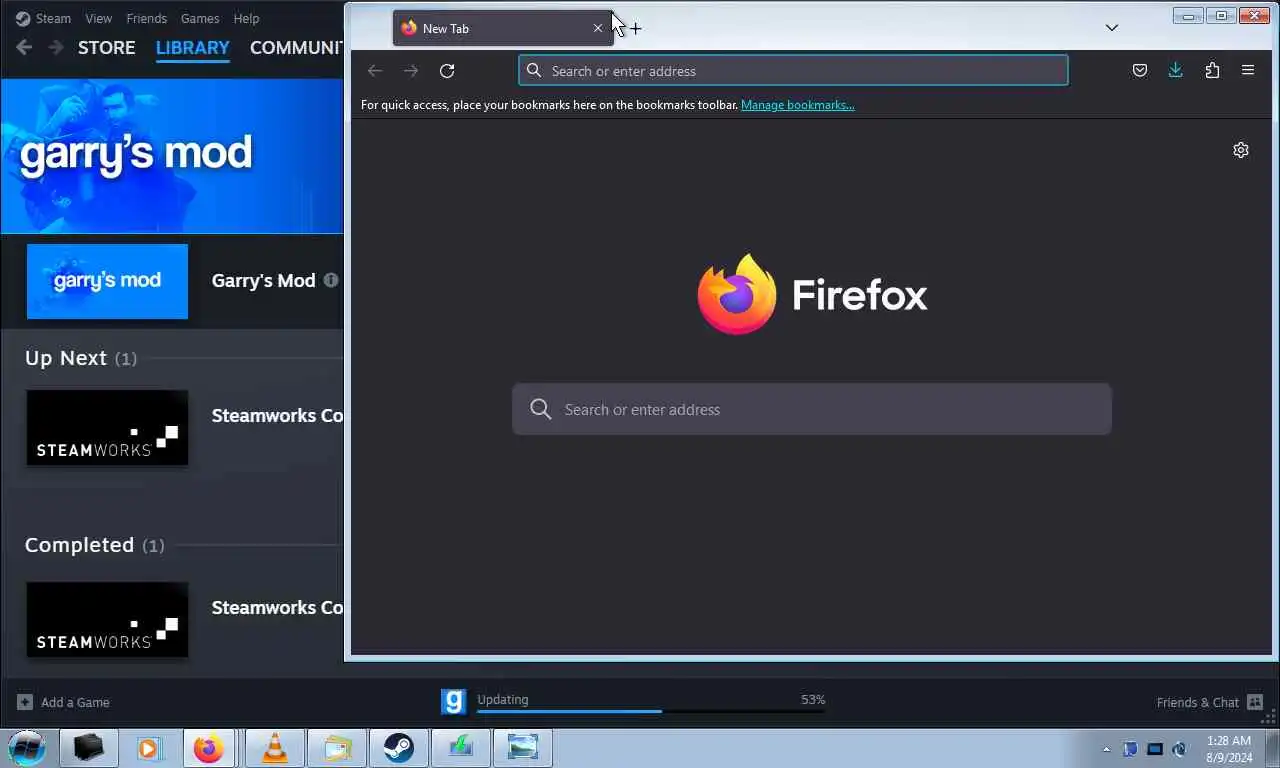Viewport: 1280px width, 768px height.
Task: Open a new Firefox tab with plus
Action: [x=635, y=29]
